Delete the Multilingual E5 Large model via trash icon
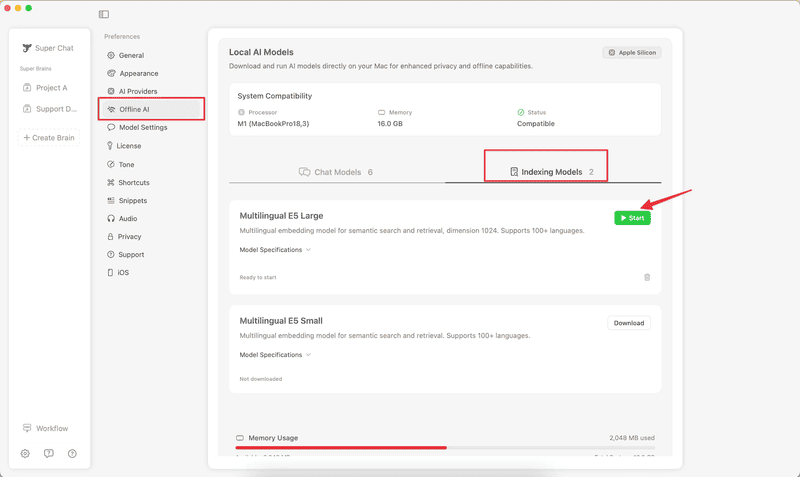This screenshot has height=477, width=800. 647,277
